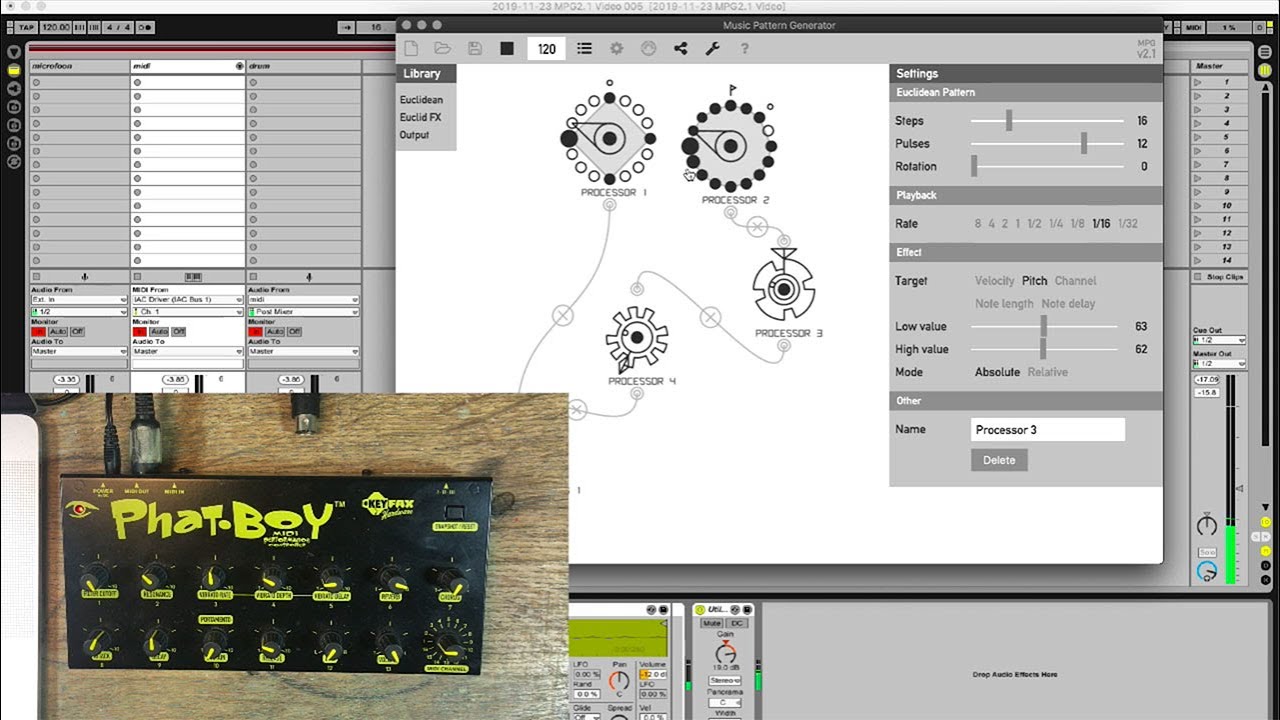
Task: Open preferences with the wrench icon
Action: tap(712, 48)
